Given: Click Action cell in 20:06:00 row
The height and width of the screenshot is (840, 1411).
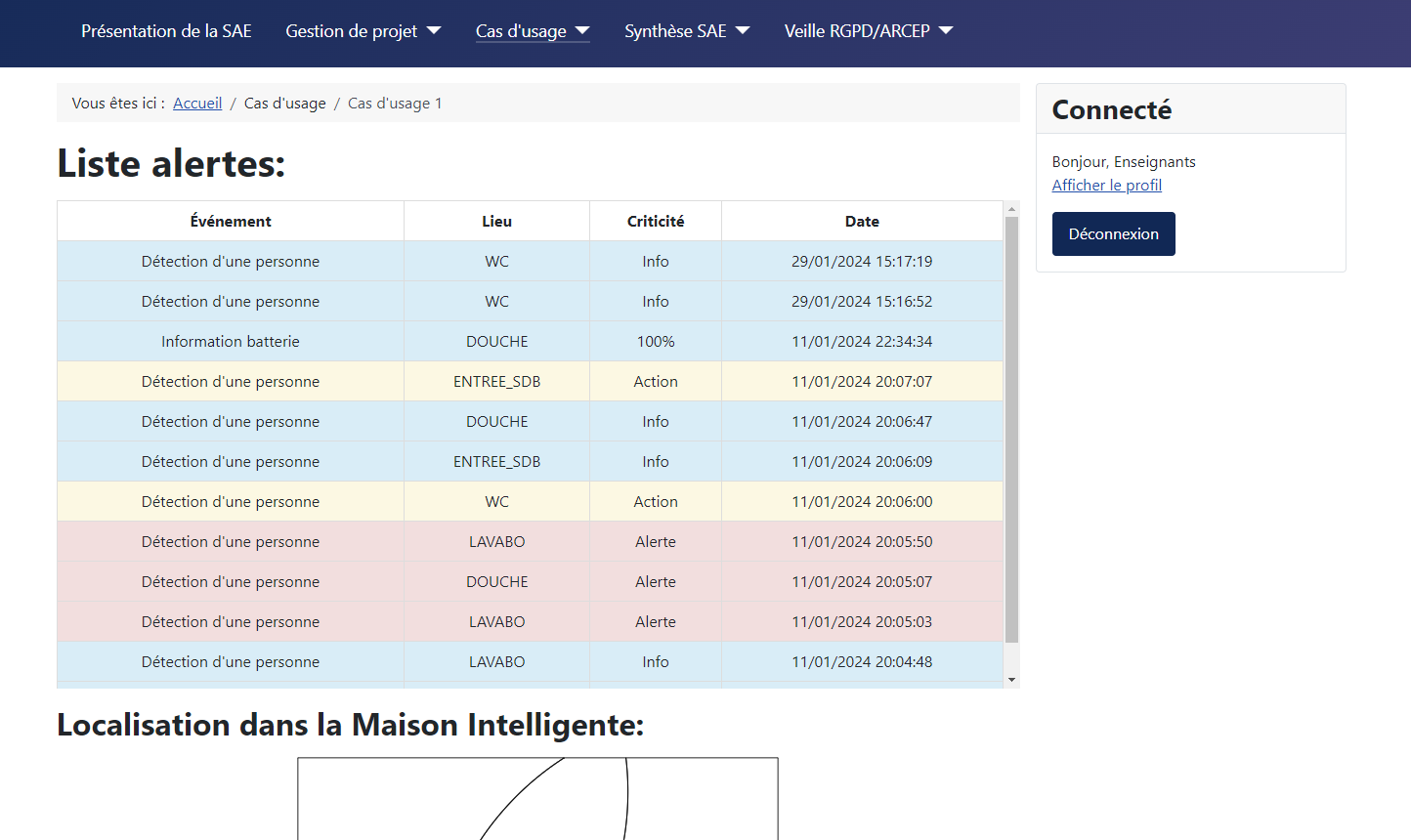Looking at the screenshot, I should 656,501.
